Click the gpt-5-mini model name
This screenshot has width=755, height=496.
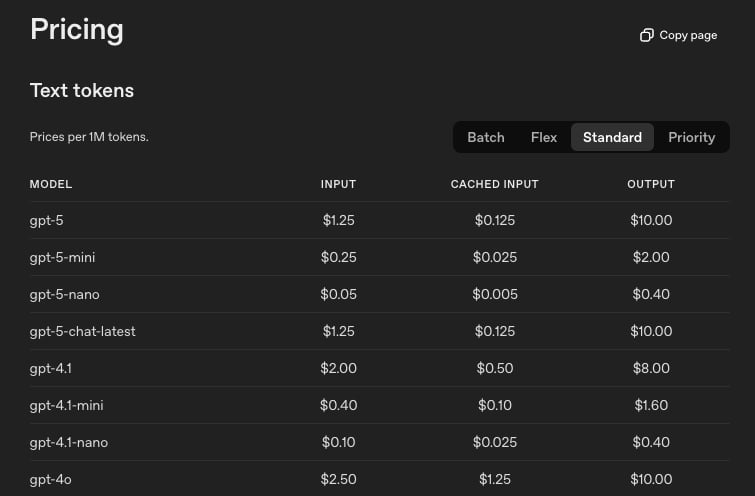62,258
